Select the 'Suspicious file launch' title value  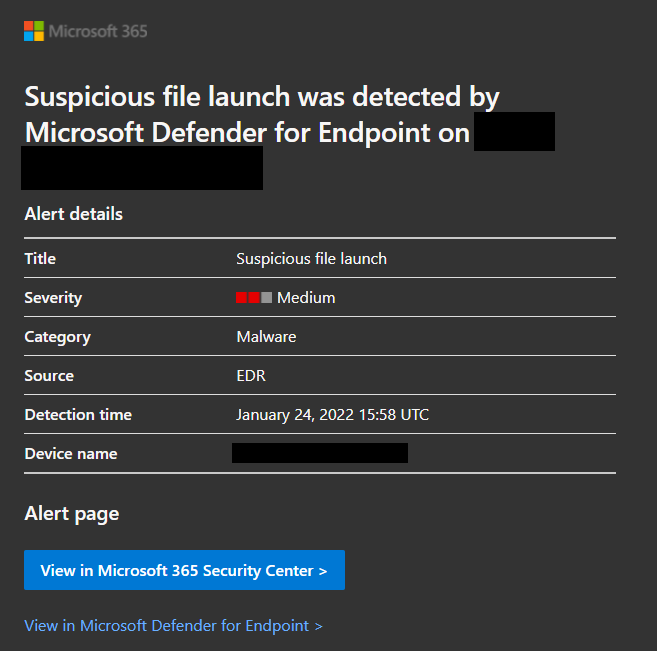pos(311,258)
